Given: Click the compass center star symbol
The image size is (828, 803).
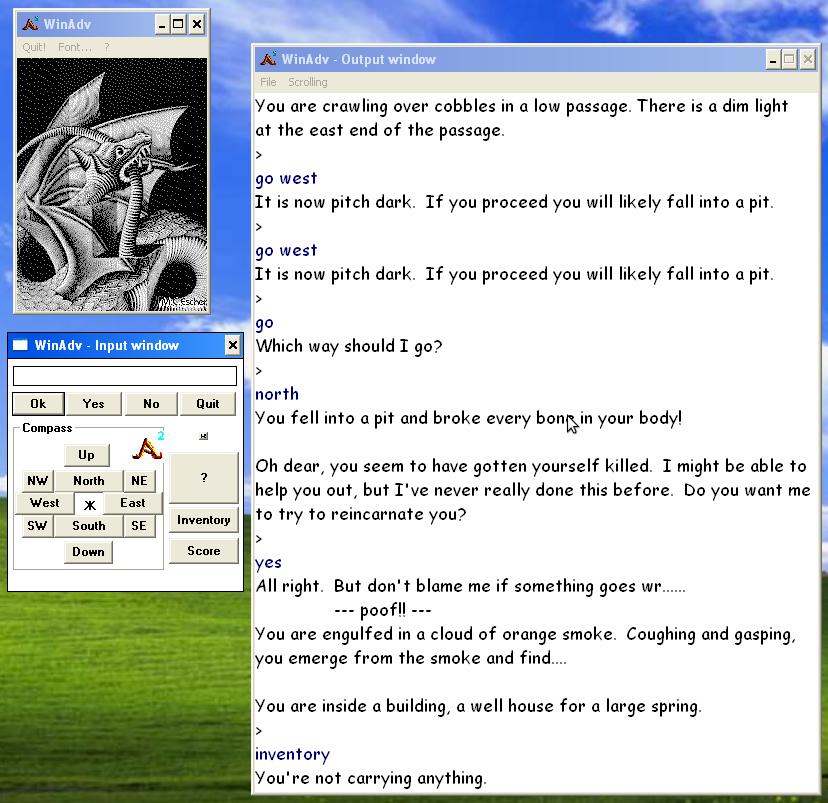Looking at the screenshot, I should tap(90, 505).
